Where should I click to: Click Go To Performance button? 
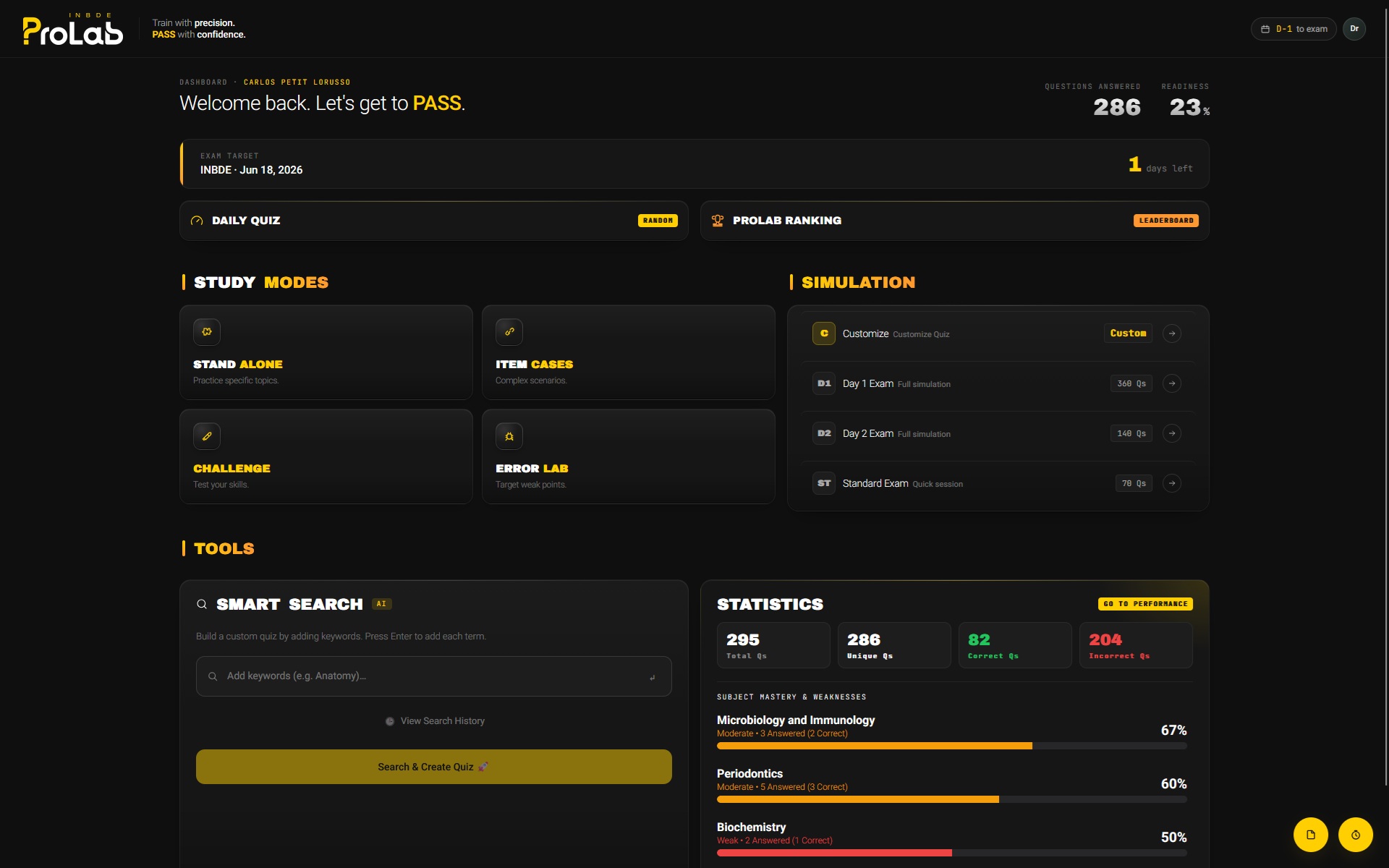(x=1145, y=604)
